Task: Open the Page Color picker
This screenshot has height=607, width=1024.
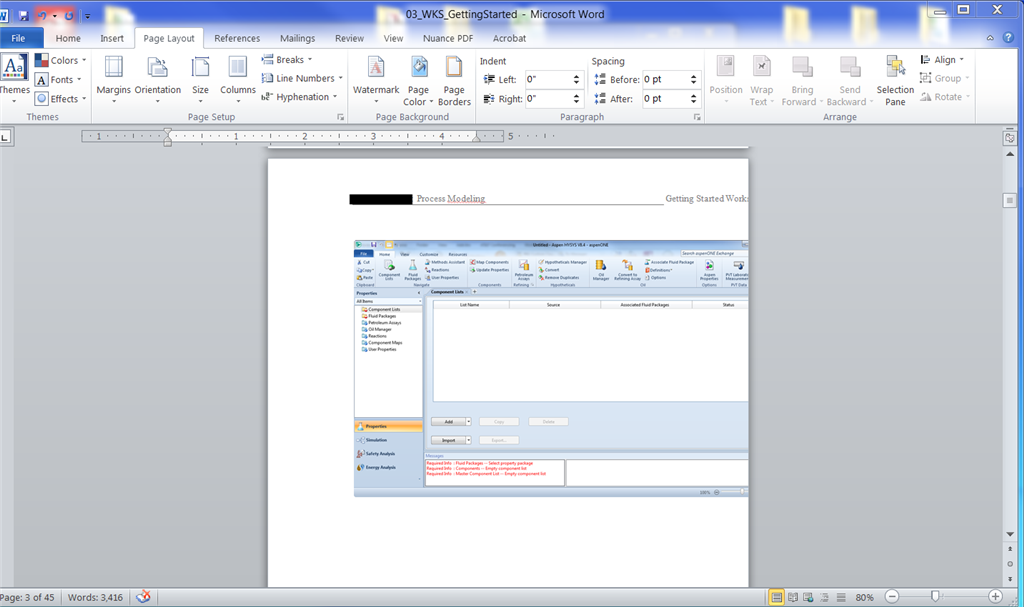Action: (x=418, y=80)
